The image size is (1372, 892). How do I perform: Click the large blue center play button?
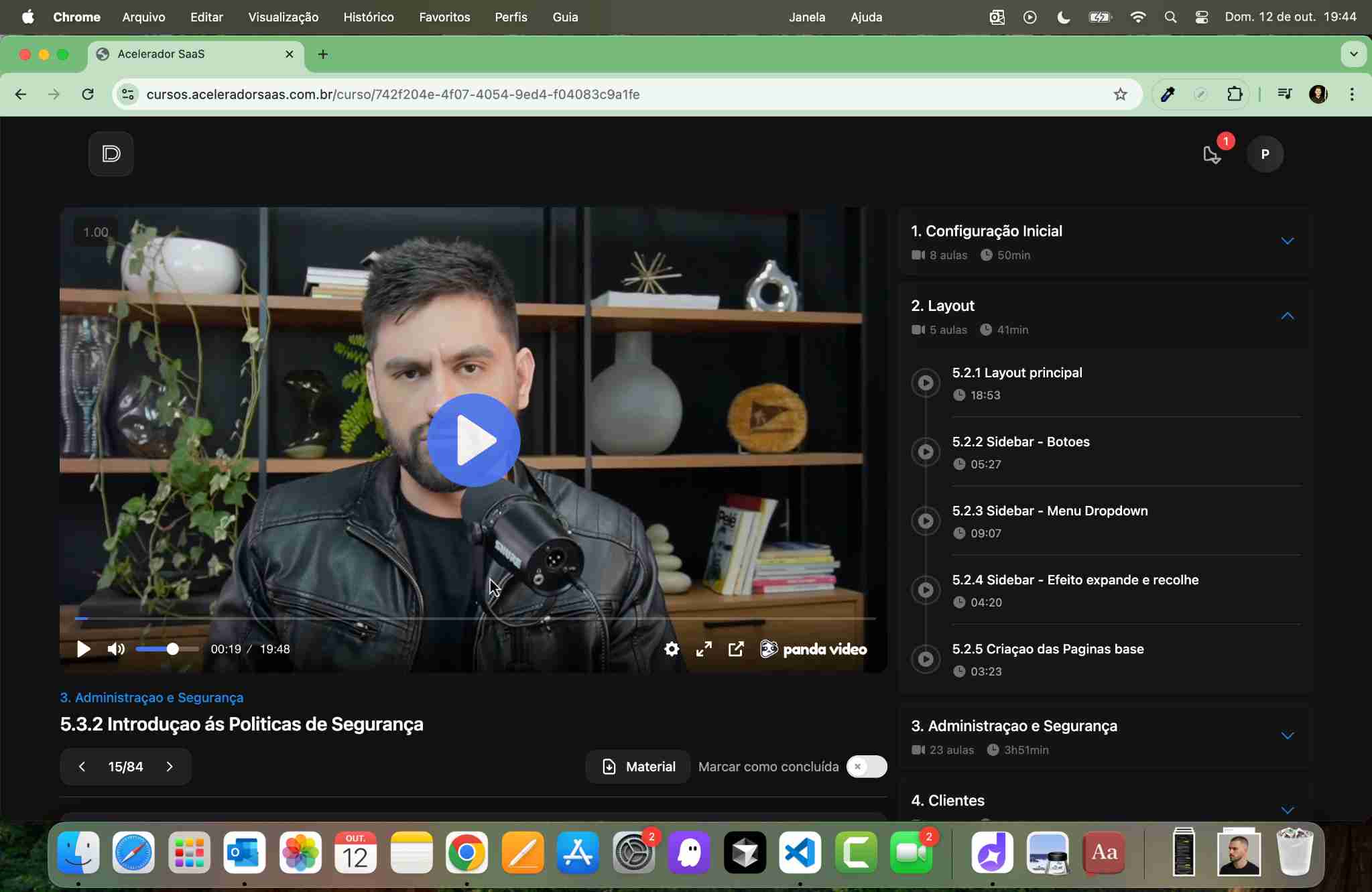pyautogui.click(x=474, y=440)
